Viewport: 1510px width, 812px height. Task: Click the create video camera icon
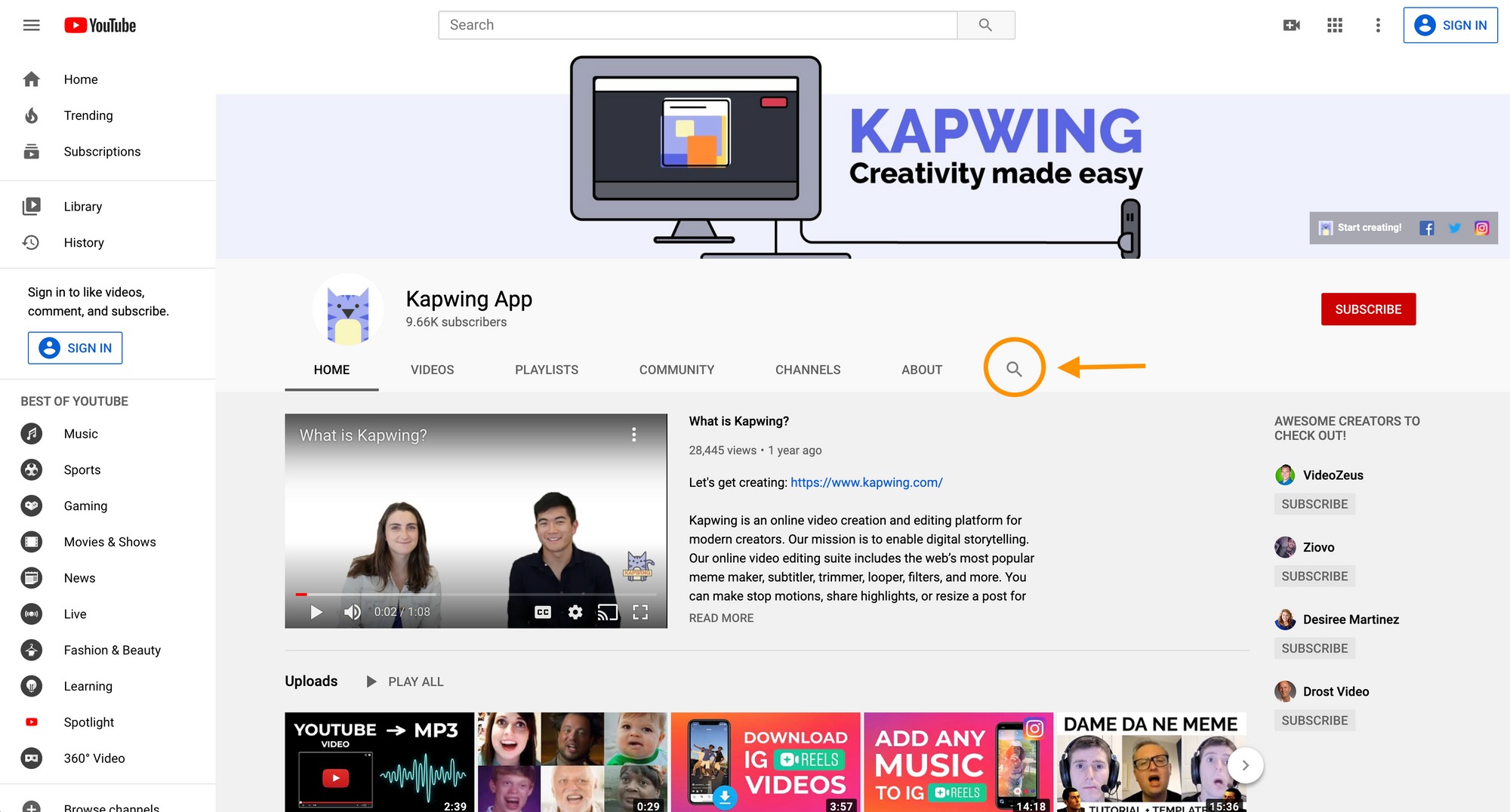[x=1291, y=26]
